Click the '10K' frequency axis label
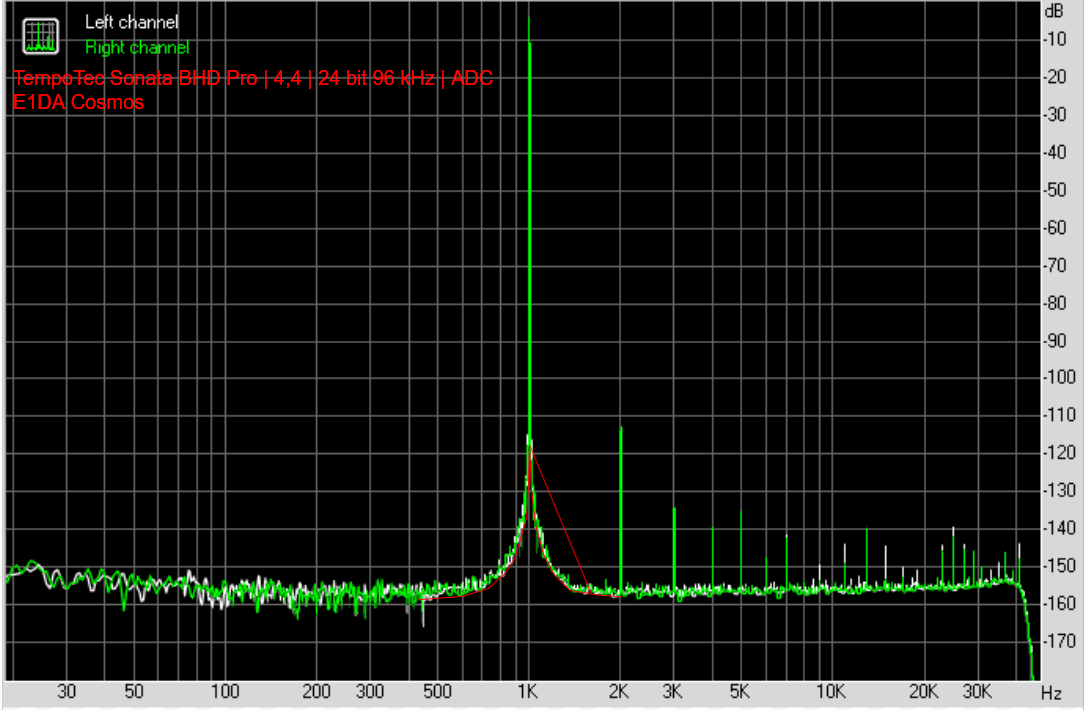 pos(830,691)
